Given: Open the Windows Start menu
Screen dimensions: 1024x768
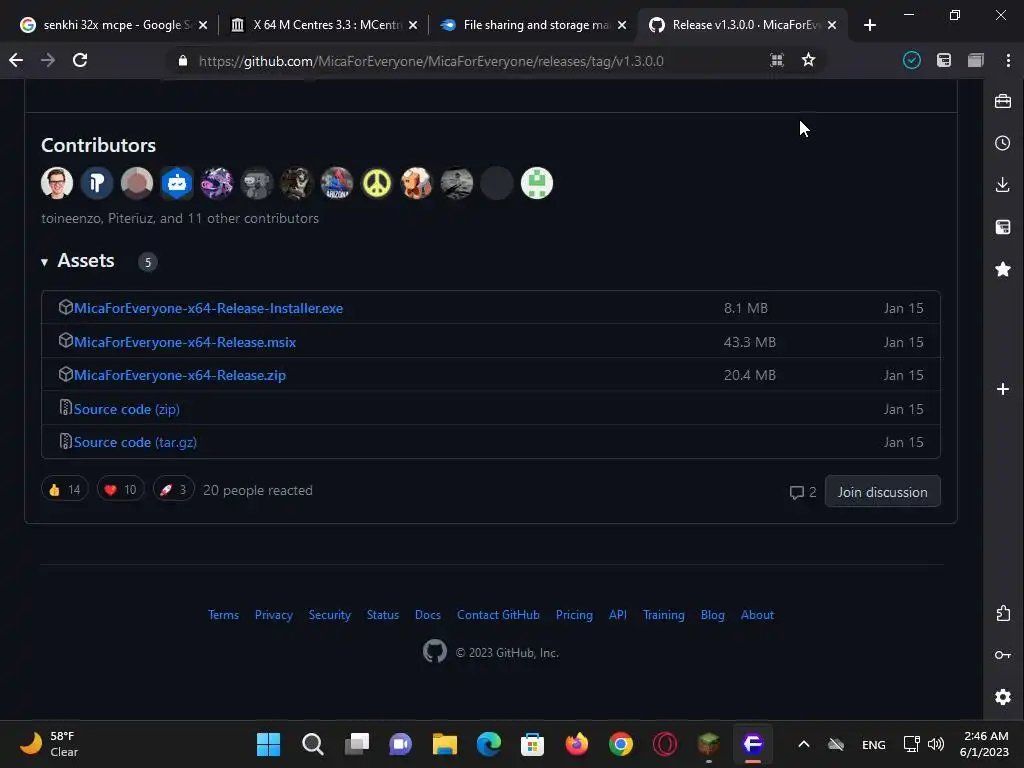Looking at the screenshot, I should (268, 744).
